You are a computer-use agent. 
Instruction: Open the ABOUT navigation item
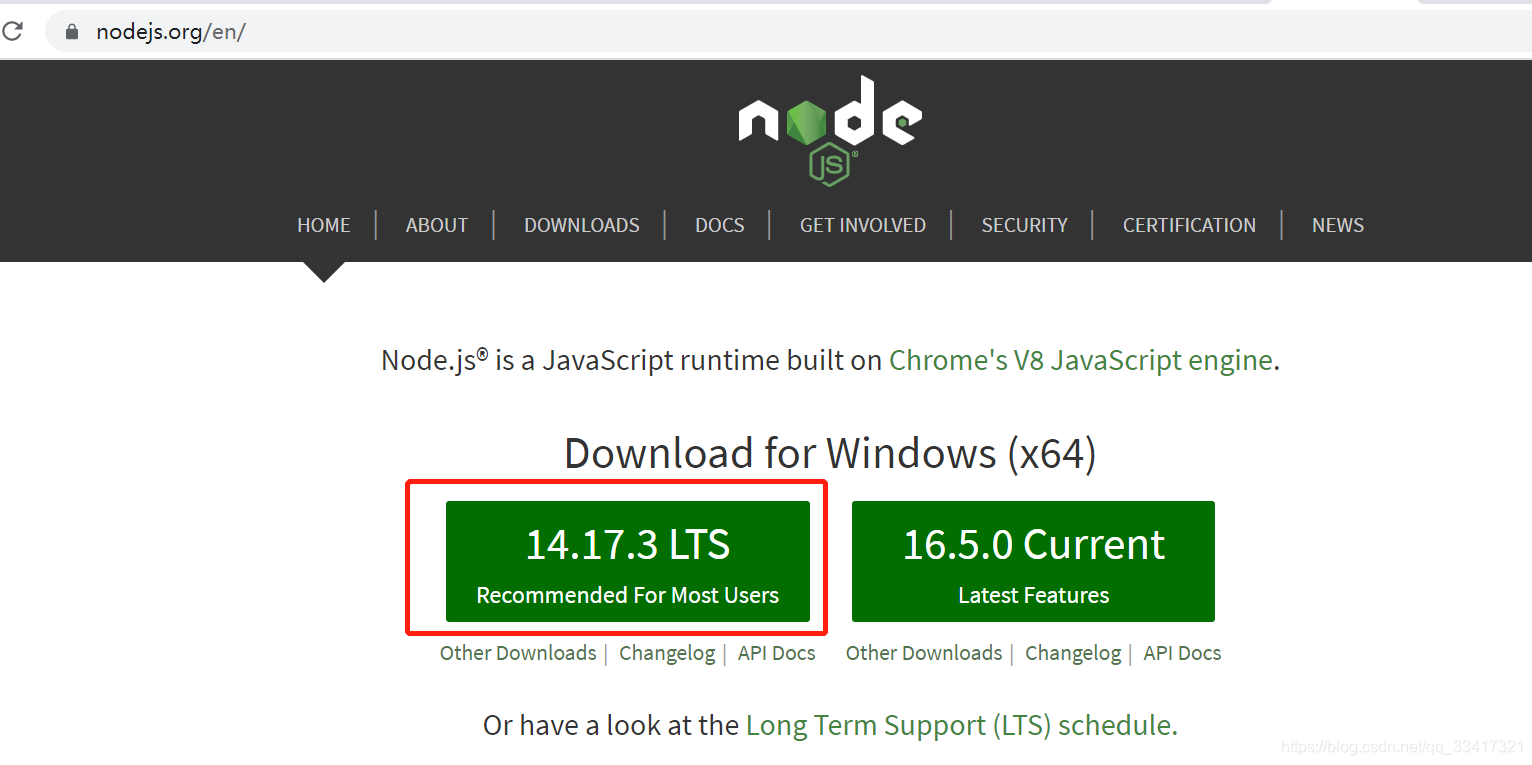437,225
